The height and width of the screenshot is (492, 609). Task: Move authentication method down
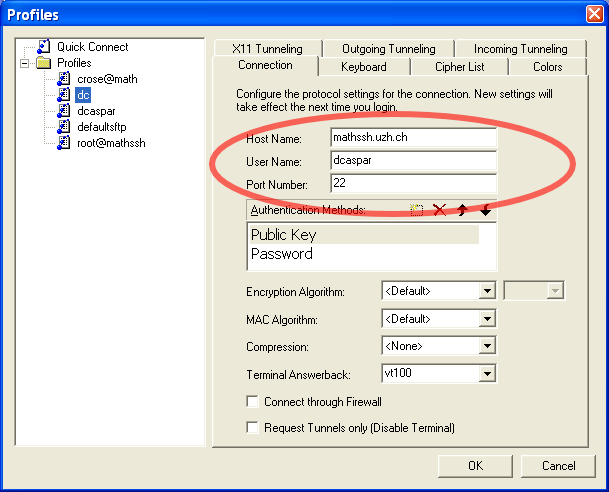point(485,210)
